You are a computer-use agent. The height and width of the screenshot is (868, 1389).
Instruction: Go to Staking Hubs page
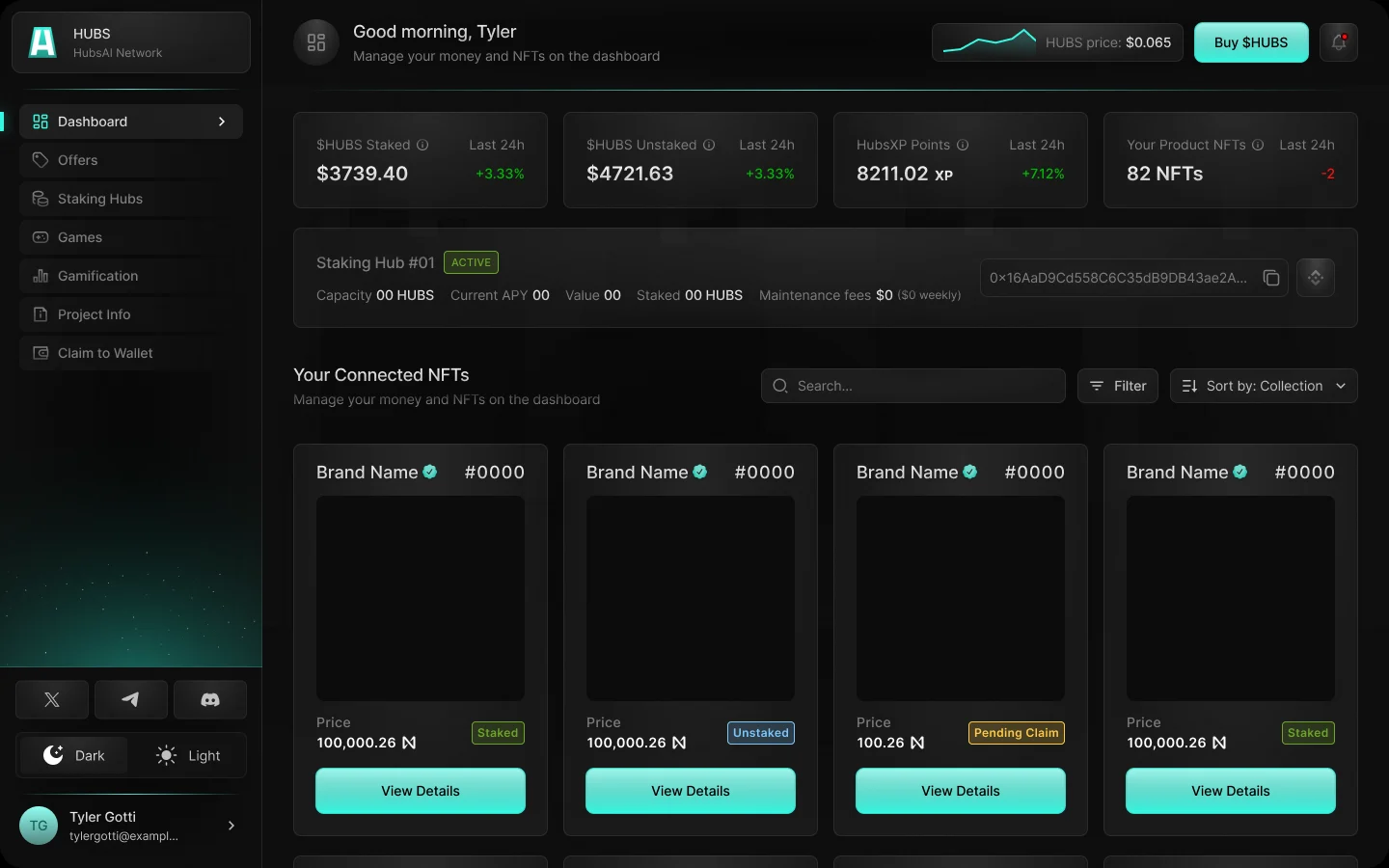coord(130,199)
